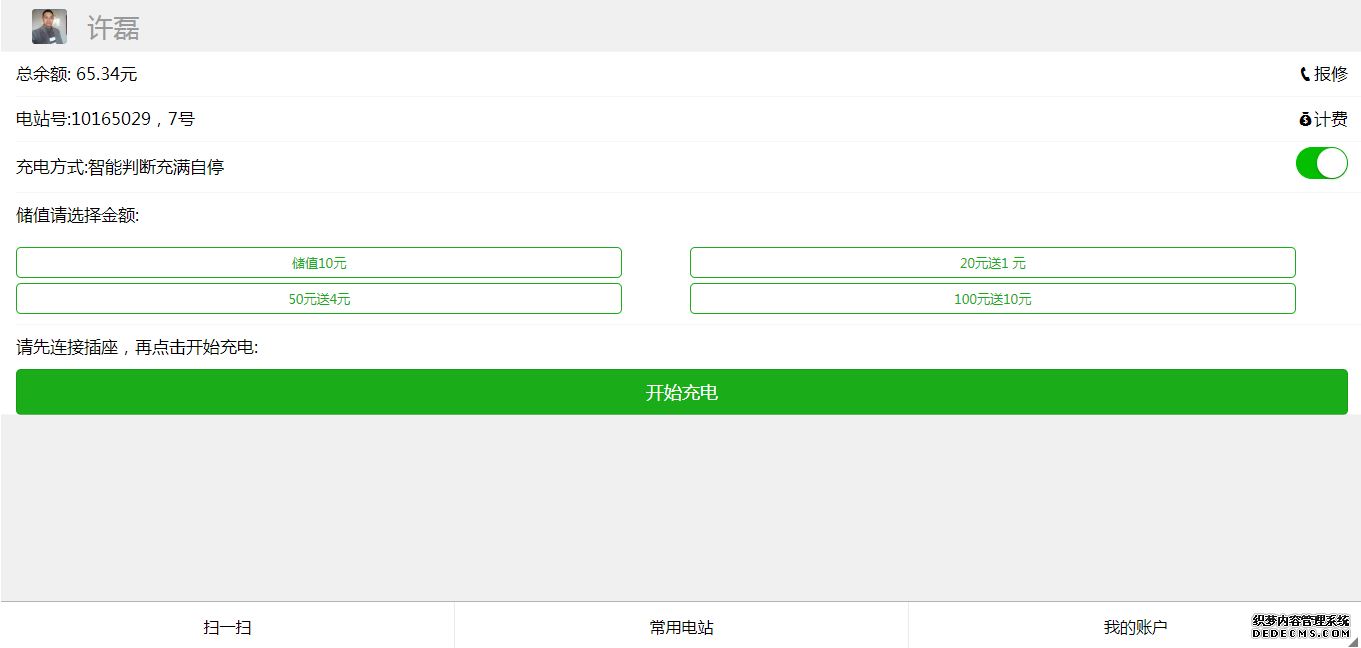This screenshot has height=648, width=1361.
Task: Click the 总余额 65.34元 balance text
Action: [x=77, y=74]
